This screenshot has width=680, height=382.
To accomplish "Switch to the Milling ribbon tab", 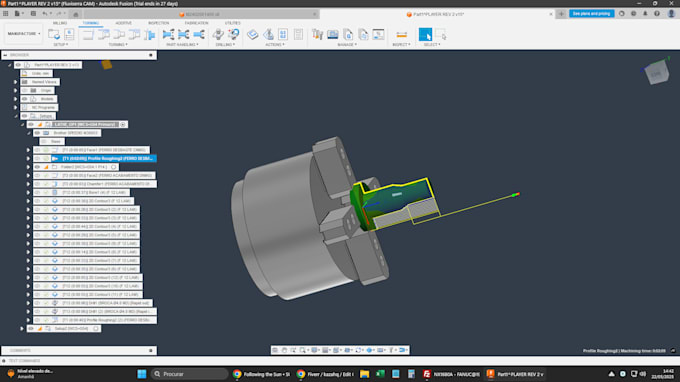I will pyautogui.click(x=60, y=23).
